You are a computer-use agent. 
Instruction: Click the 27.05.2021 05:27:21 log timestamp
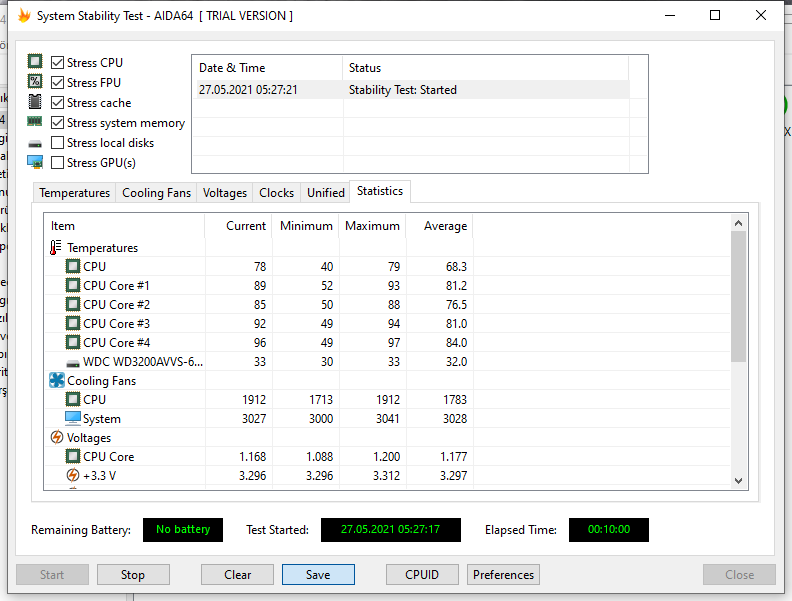pos(248,90)
